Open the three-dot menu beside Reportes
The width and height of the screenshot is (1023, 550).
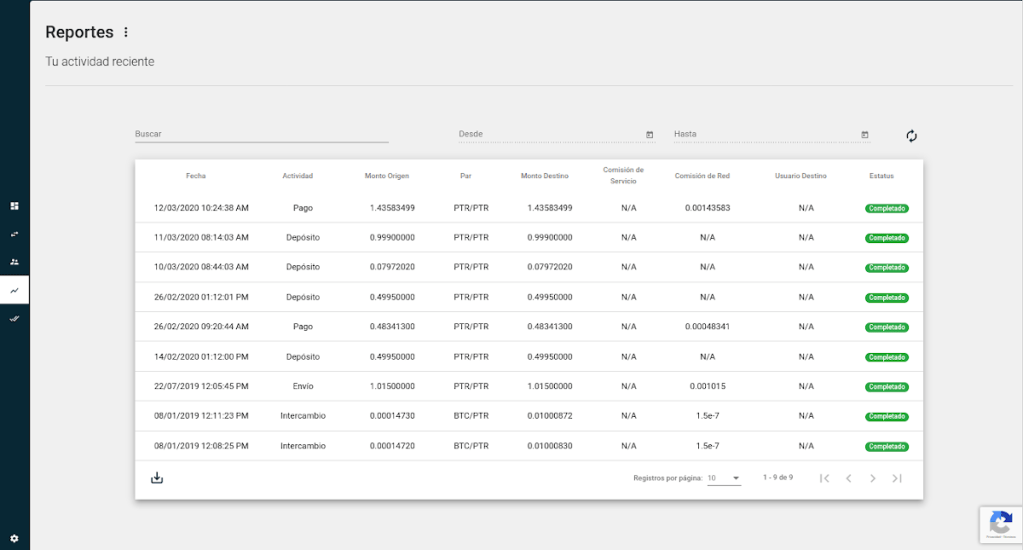pos(126,33)
